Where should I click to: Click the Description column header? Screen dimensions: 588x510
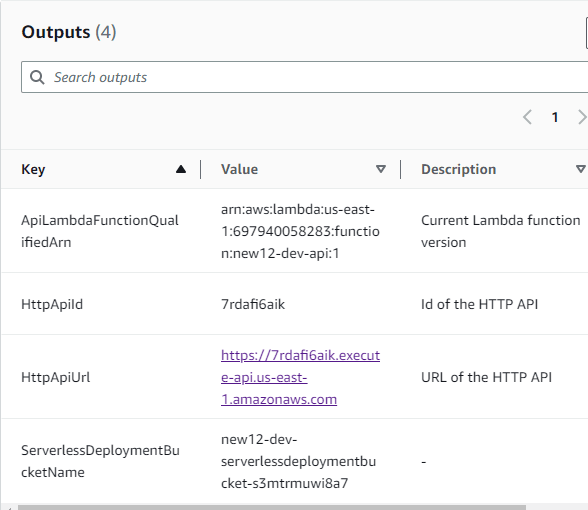click(x=459, y=170)
